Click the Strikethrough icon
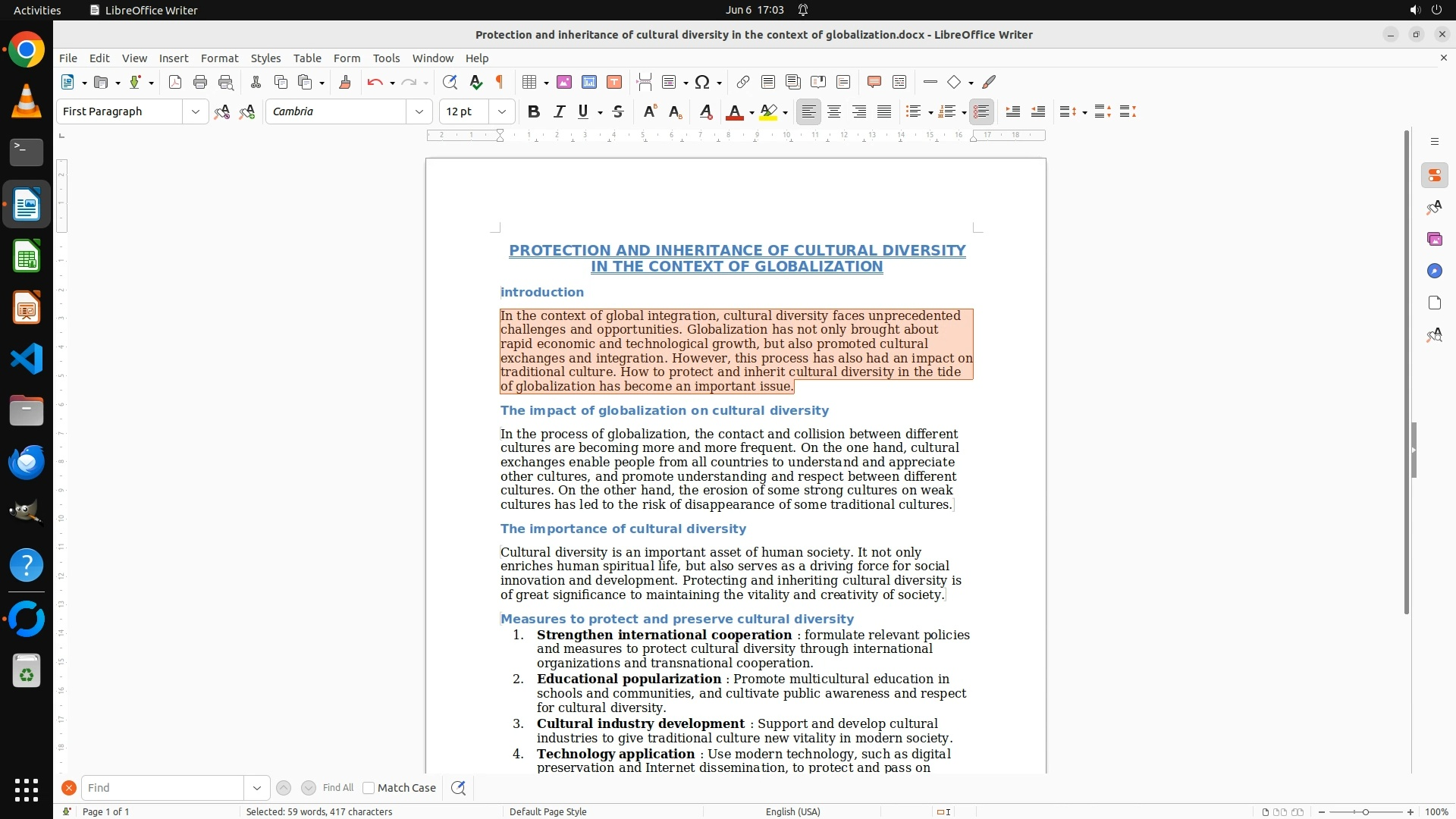This screenshot has height=819, width=1456. pyautogui.click(x=618, y=111)
